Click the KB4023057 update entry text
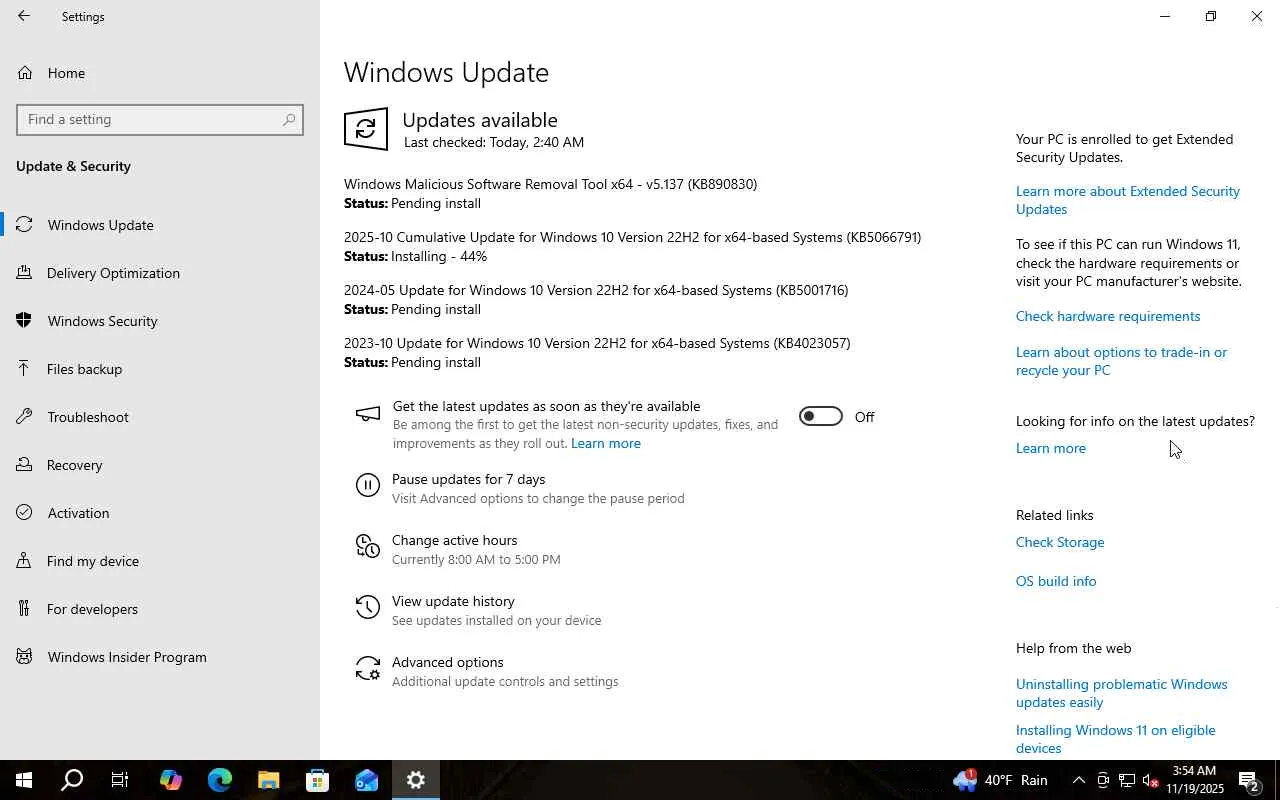 pyautogui.click(x=597, y=343)
